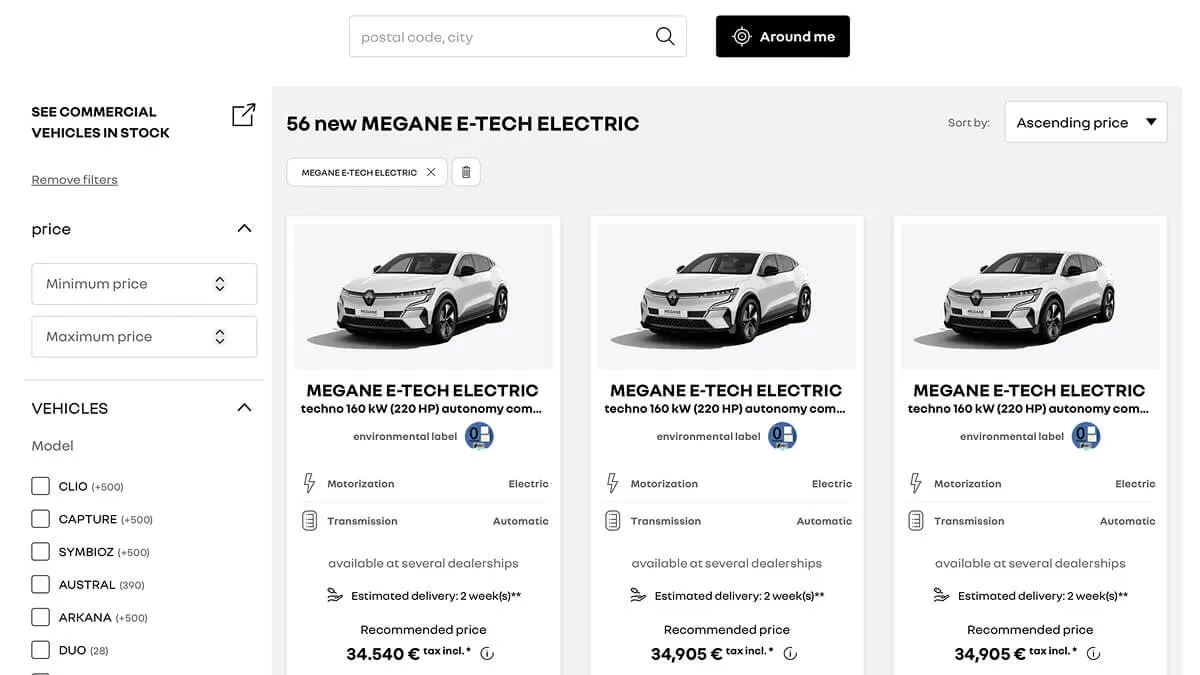Click the delivery truck icon on first card
Screen dimensions: 1200x675
pos(336,595)
